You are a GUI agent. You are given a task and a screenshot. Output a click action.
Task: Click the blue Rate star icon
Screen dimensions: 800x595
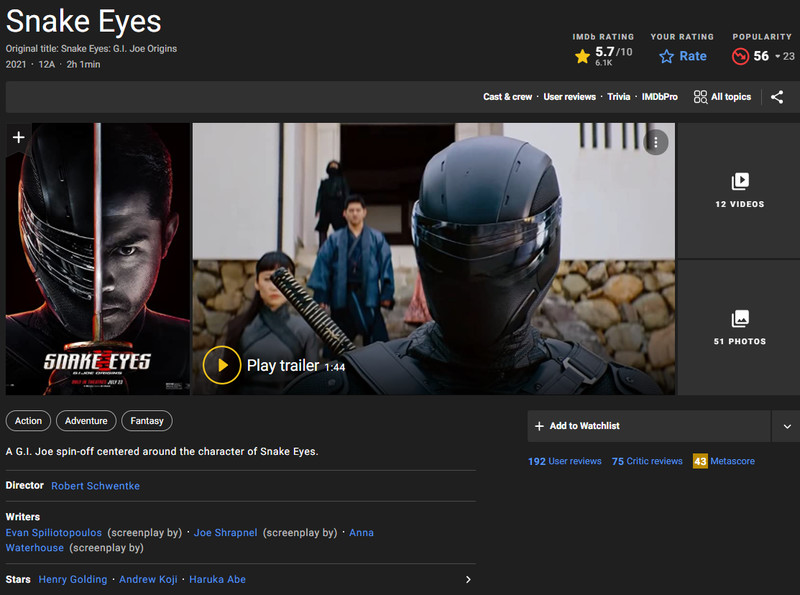click(666, 56)
